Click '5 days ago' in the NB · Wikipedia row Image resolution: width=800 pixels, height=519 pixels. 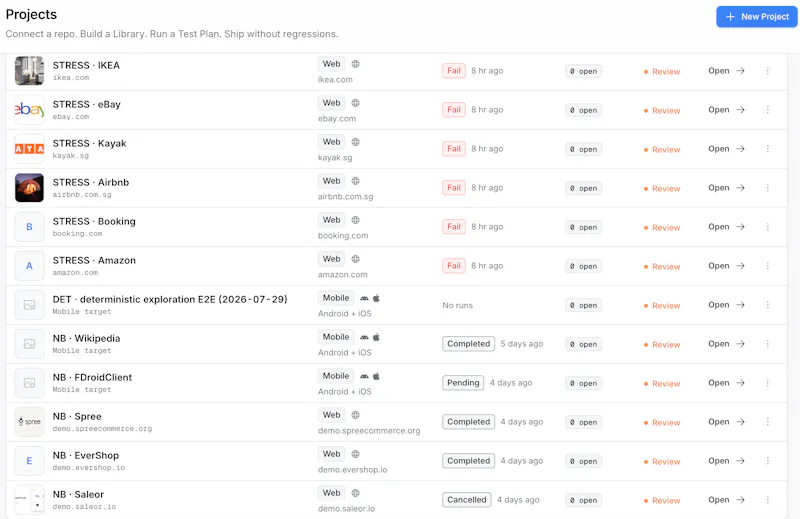(521, 344)
